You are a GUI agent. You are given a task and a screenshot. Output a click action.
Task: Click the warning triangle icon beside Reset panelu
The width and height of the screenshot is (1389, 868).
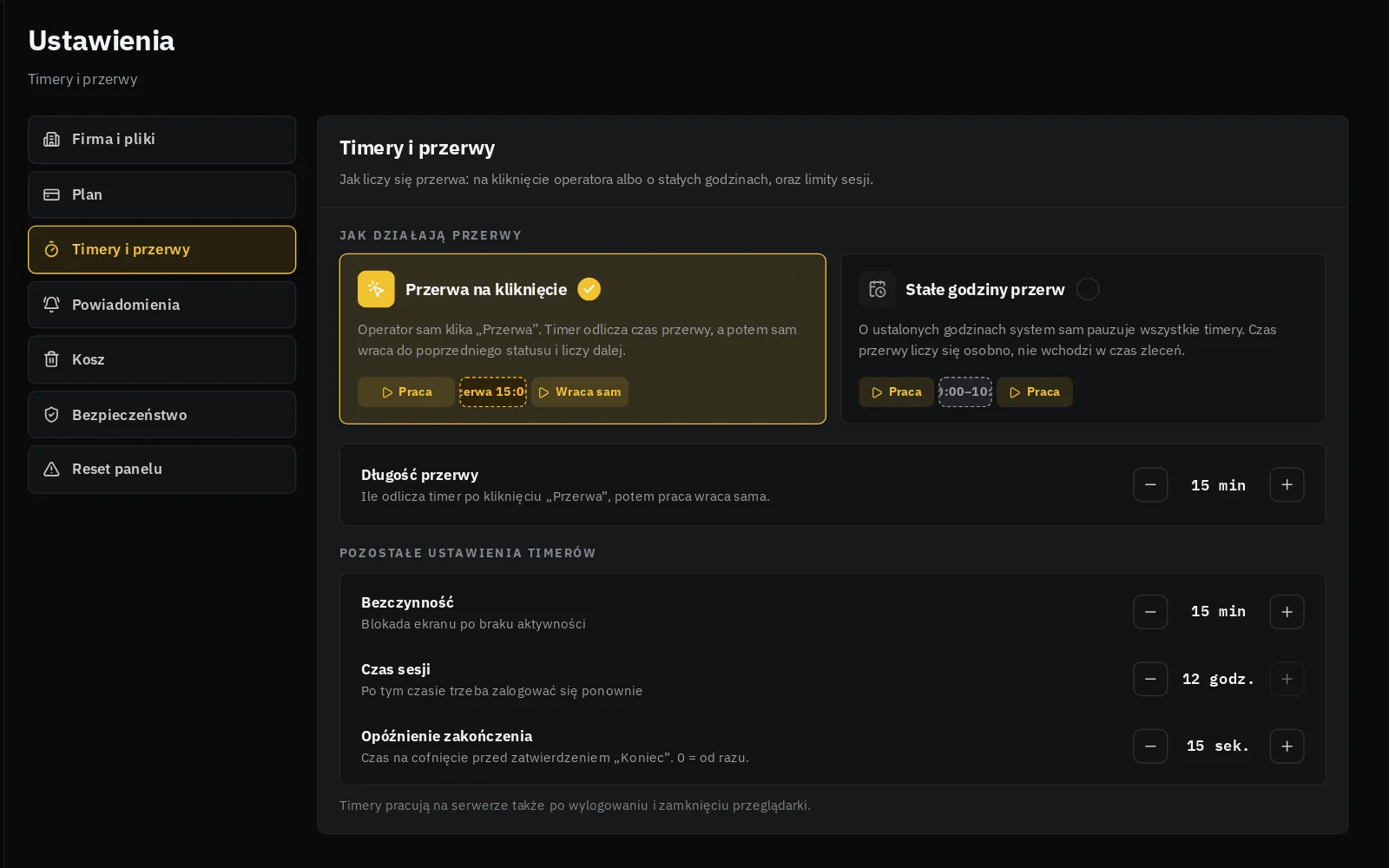coord(52,469)
